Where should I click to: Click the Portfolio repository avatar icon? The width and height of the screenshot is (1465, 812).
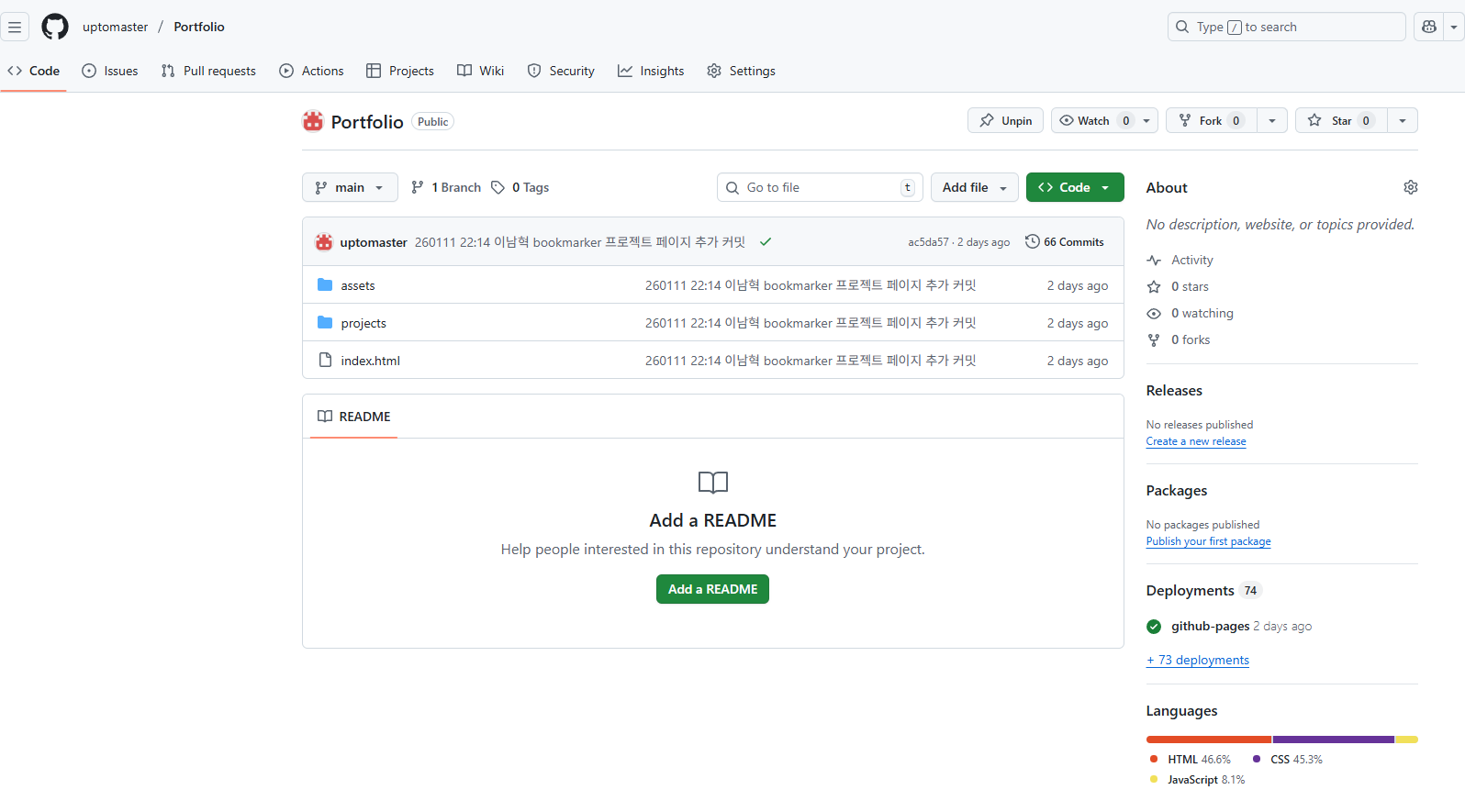[313, 121]
